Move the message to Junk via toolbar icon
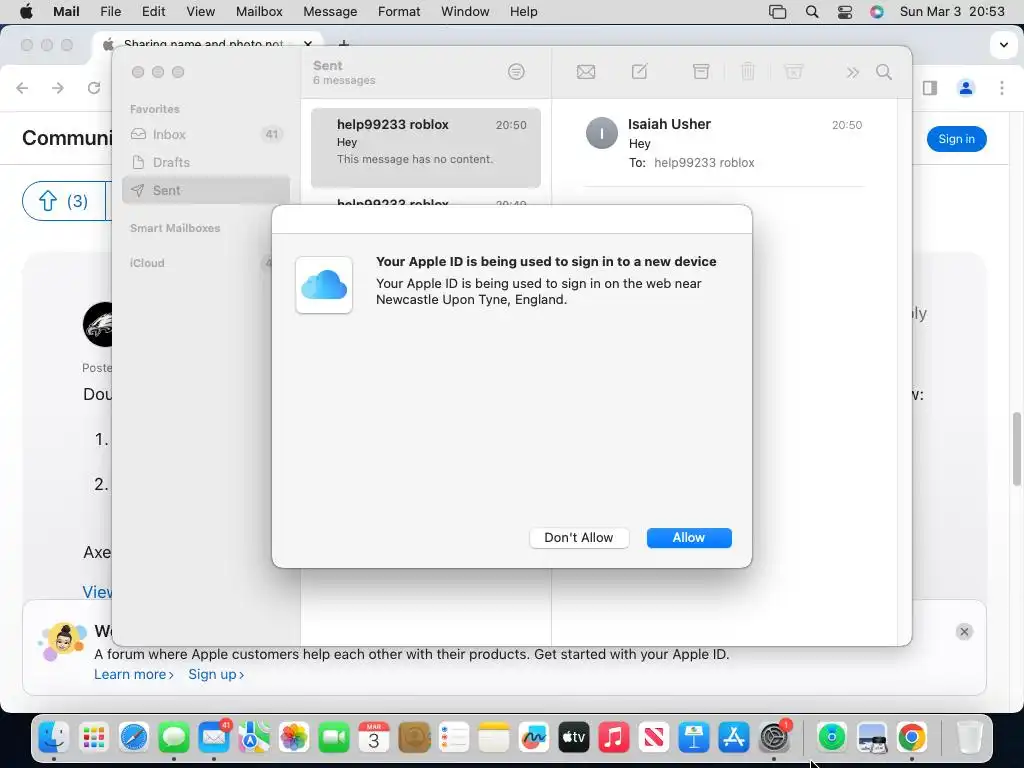Image resolution: width=1024 pixels, height=768 pixels. [793, 71]
